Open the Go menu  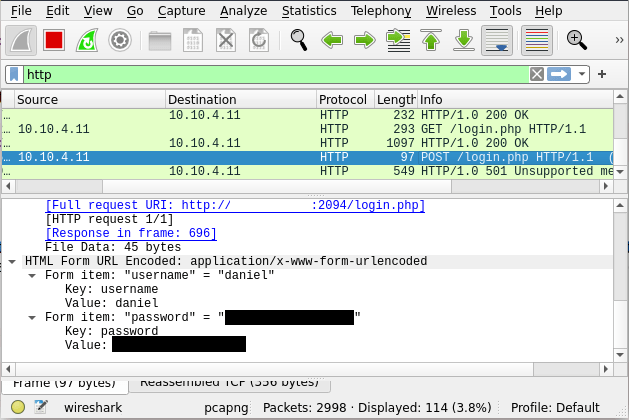pyautogui.click(x=135, y=11)
